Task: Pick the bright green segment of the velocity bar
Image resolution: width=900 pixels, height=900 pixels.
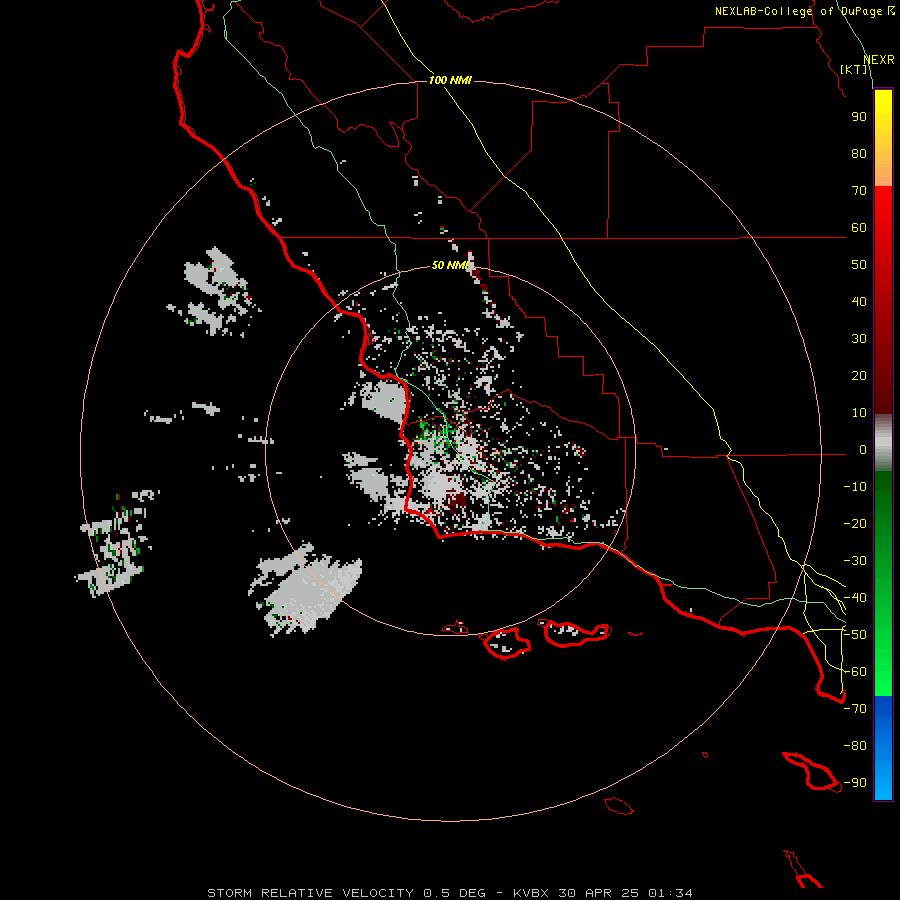Action: pyautogui.click(x=883, y=643)
